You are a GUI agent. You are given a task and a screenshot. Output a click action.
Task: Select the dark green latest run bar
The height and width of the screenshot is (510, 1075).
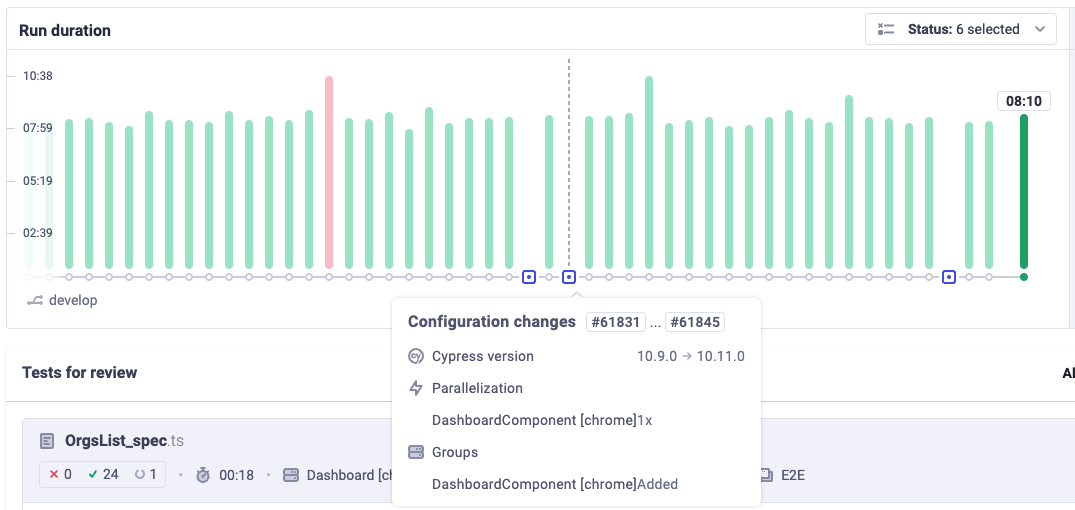(1023, 192)
